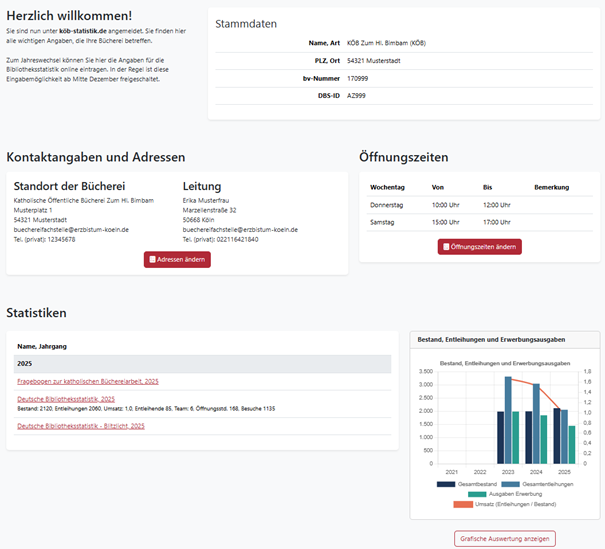The image size is (605, 549).
Task: Click the DBS-ID value AZ999
Action: click(356, 96)
